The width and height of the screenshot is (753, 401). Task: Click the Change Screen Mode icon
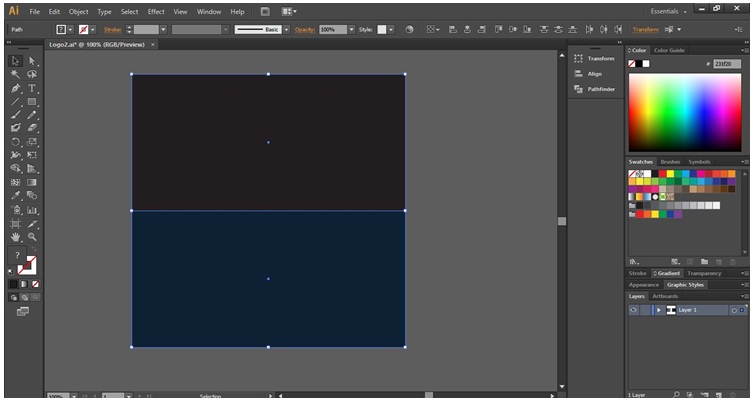(23, 312)
